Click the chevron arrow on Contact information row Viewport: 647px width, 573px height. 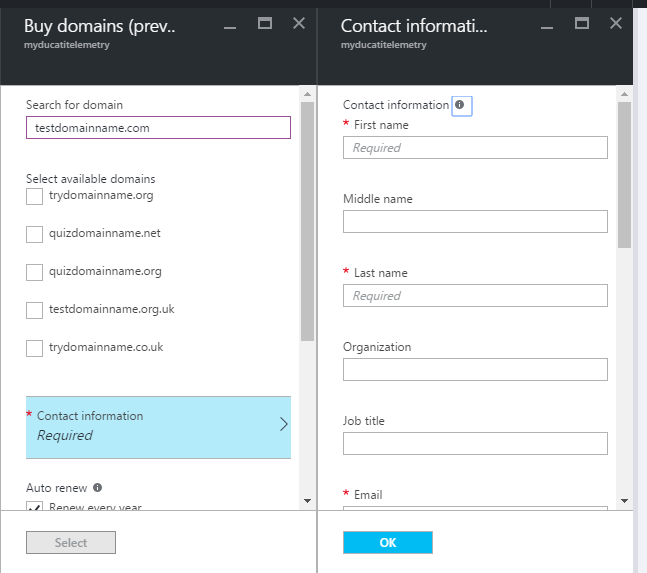coord(283,424)
